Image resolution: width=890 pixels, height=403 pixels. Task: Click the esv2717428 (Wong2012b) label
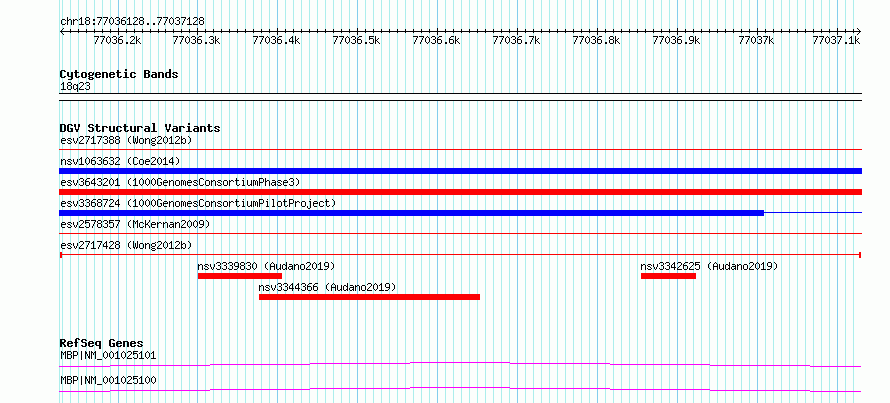pyautogui.click(x=126, y=245)
